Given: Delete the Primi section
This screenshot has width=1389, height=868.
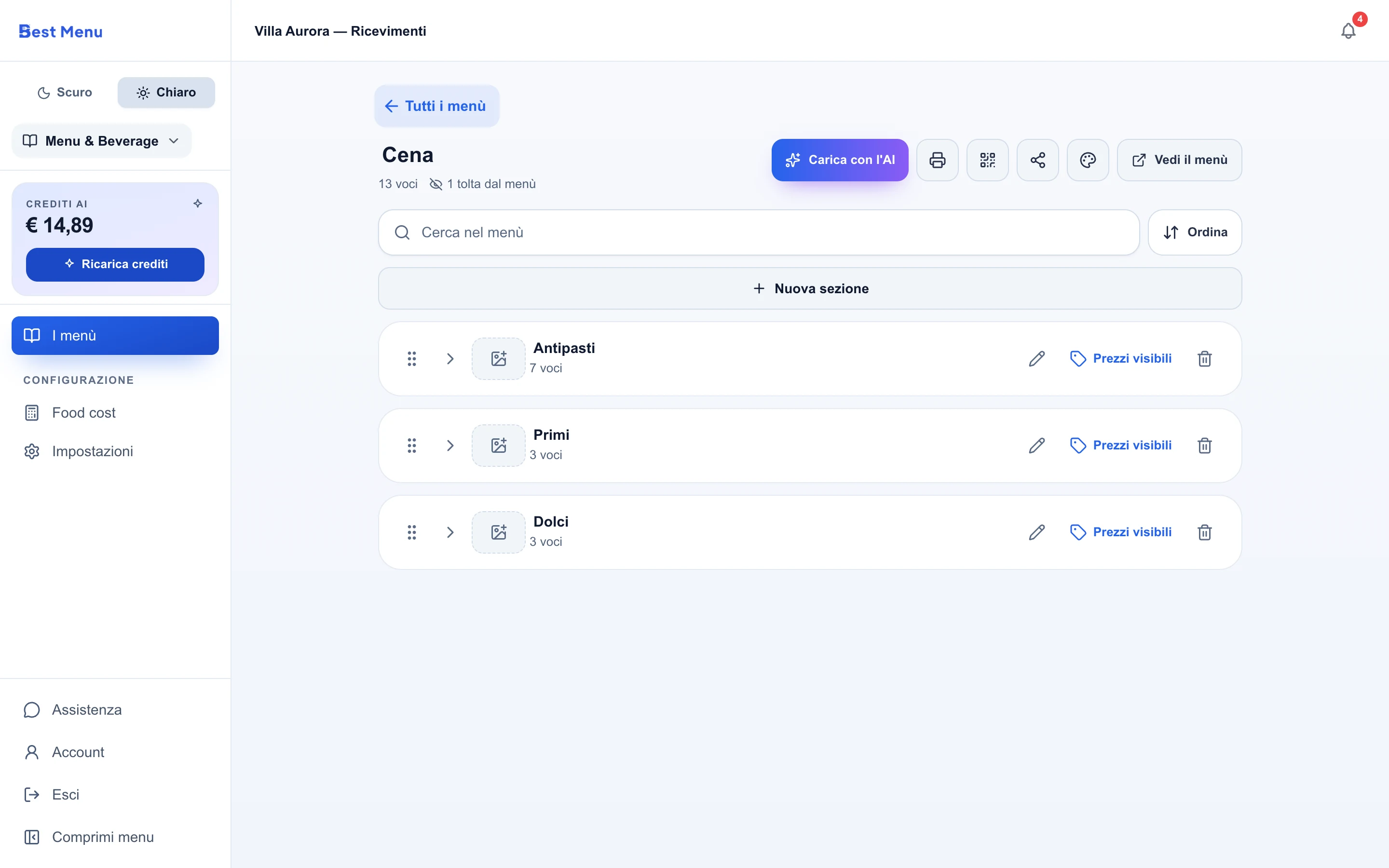Looking at the screenshot, I should [1204, 446].
